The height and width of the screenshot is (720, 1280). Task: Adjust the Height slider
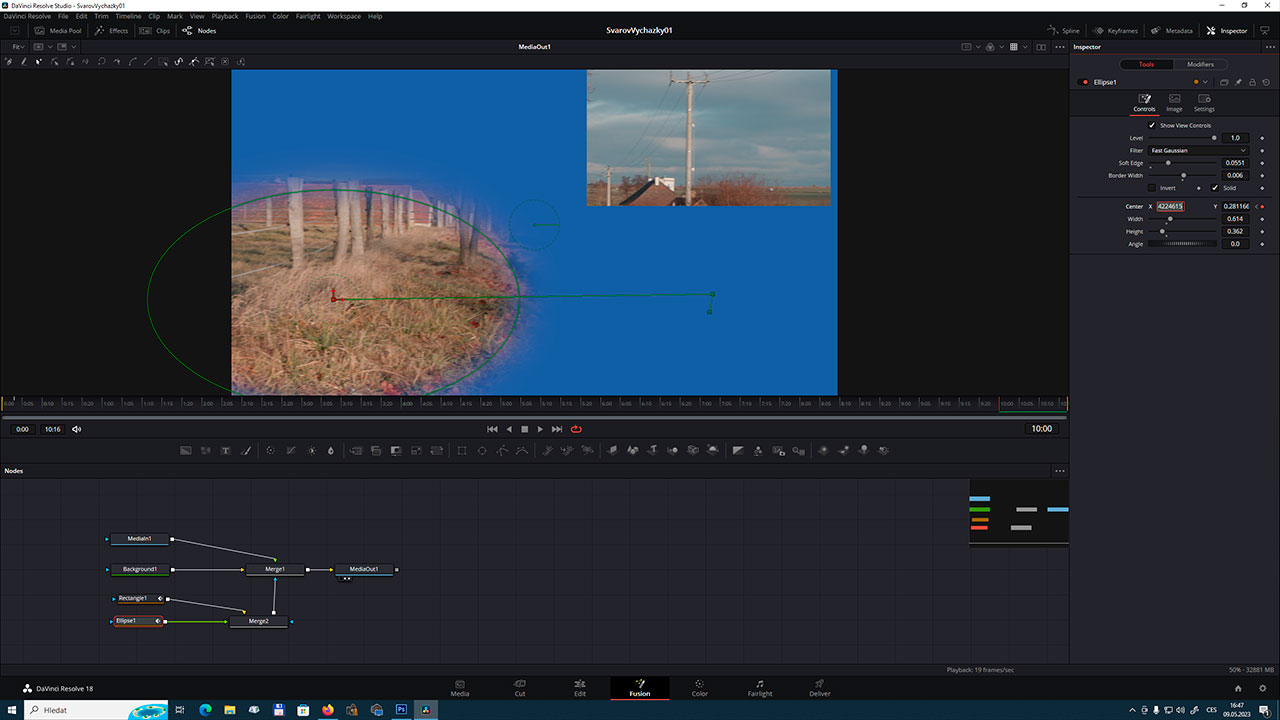[x=1183, y=231]
